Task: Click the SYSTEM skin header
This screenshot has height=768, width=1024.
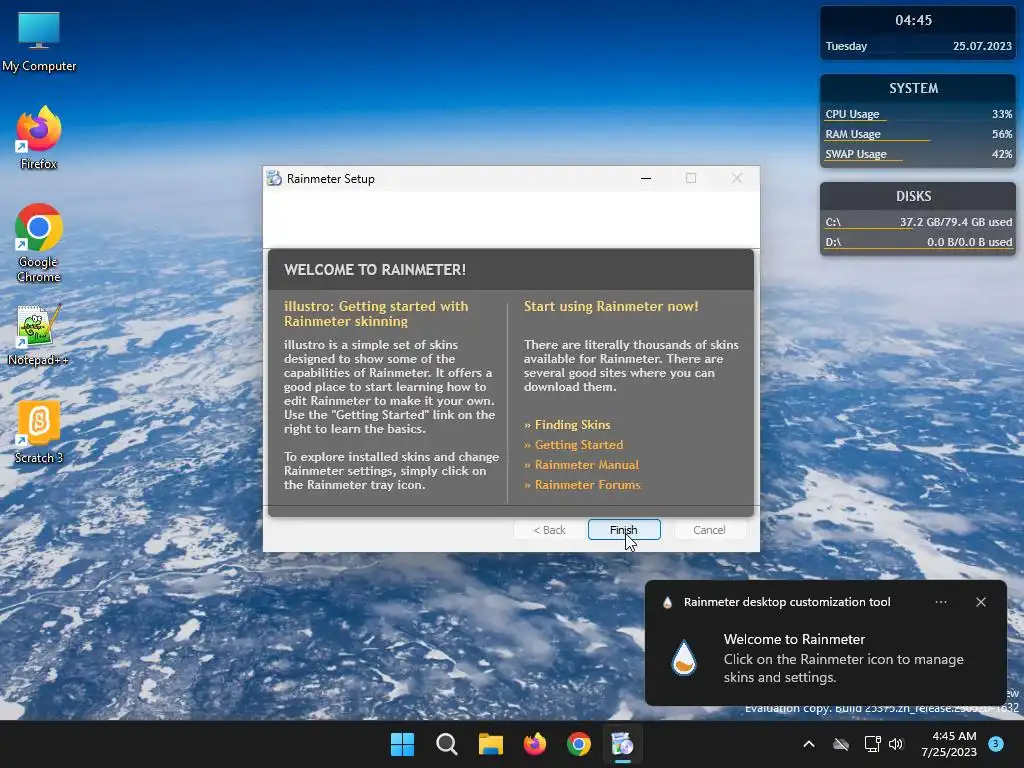Action: click(914, 88)
